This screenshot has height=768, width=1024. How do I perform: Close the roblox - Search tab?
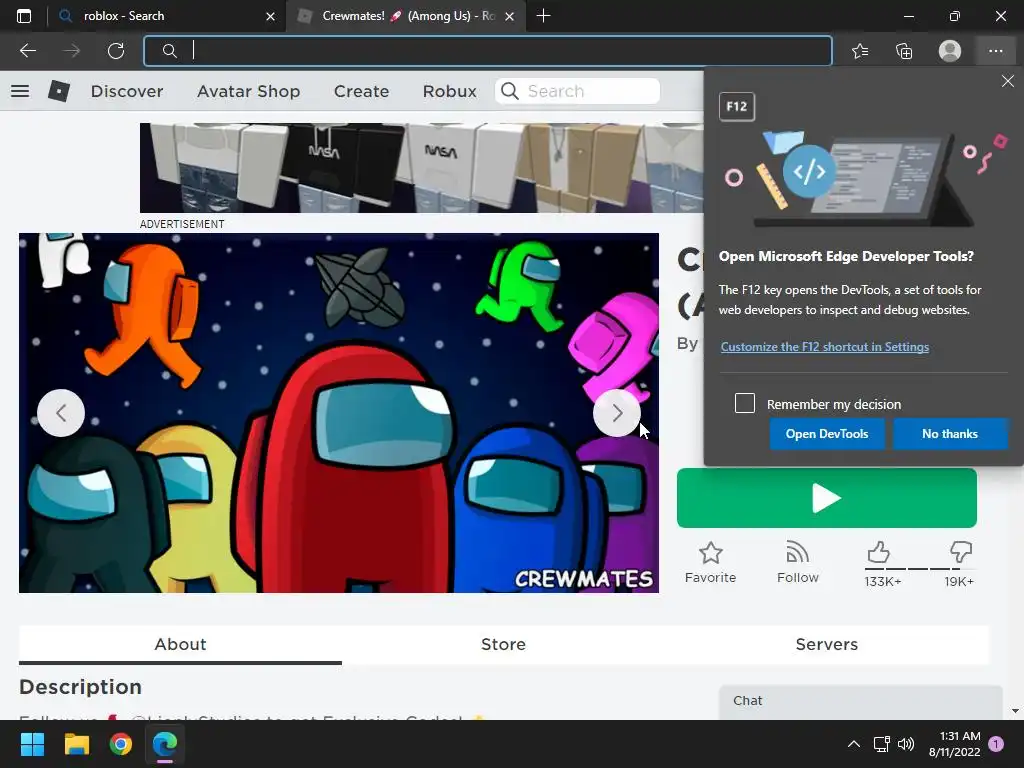pyautogui.click(x=270, y=16)
